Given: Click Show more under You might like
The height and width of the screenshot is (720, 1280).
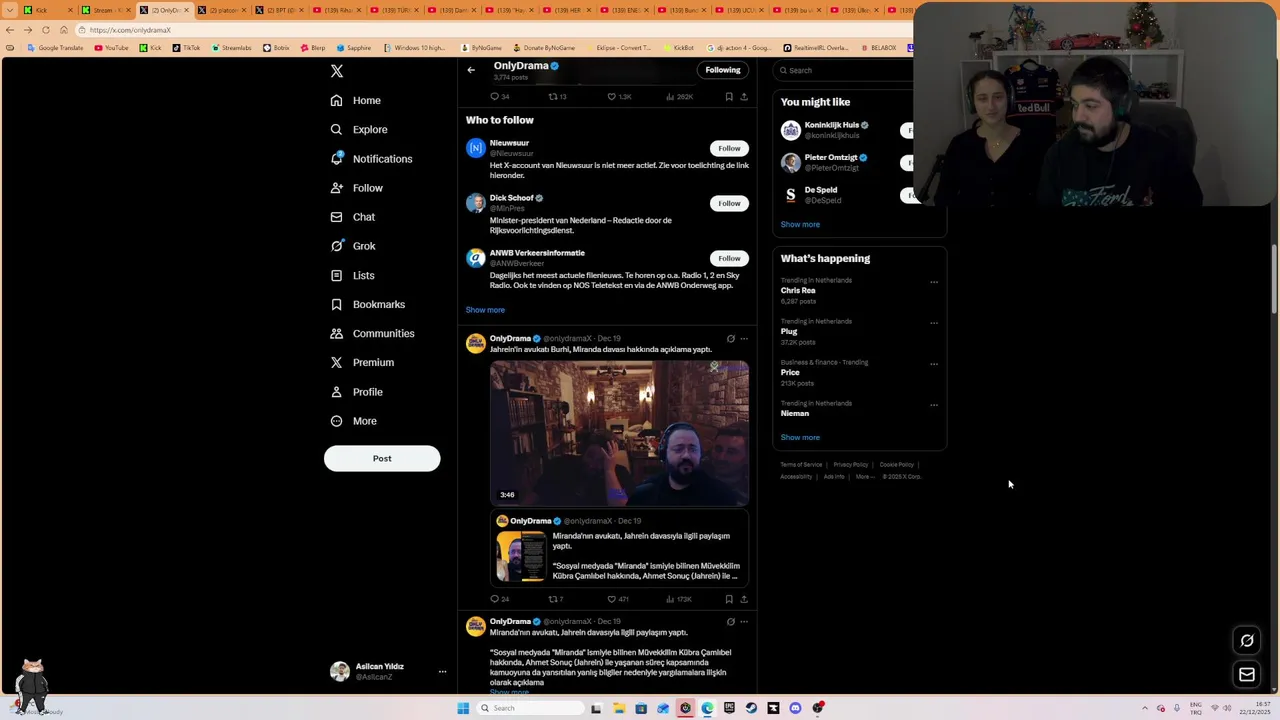Looking at the screenshot, I should pos(800,224).
